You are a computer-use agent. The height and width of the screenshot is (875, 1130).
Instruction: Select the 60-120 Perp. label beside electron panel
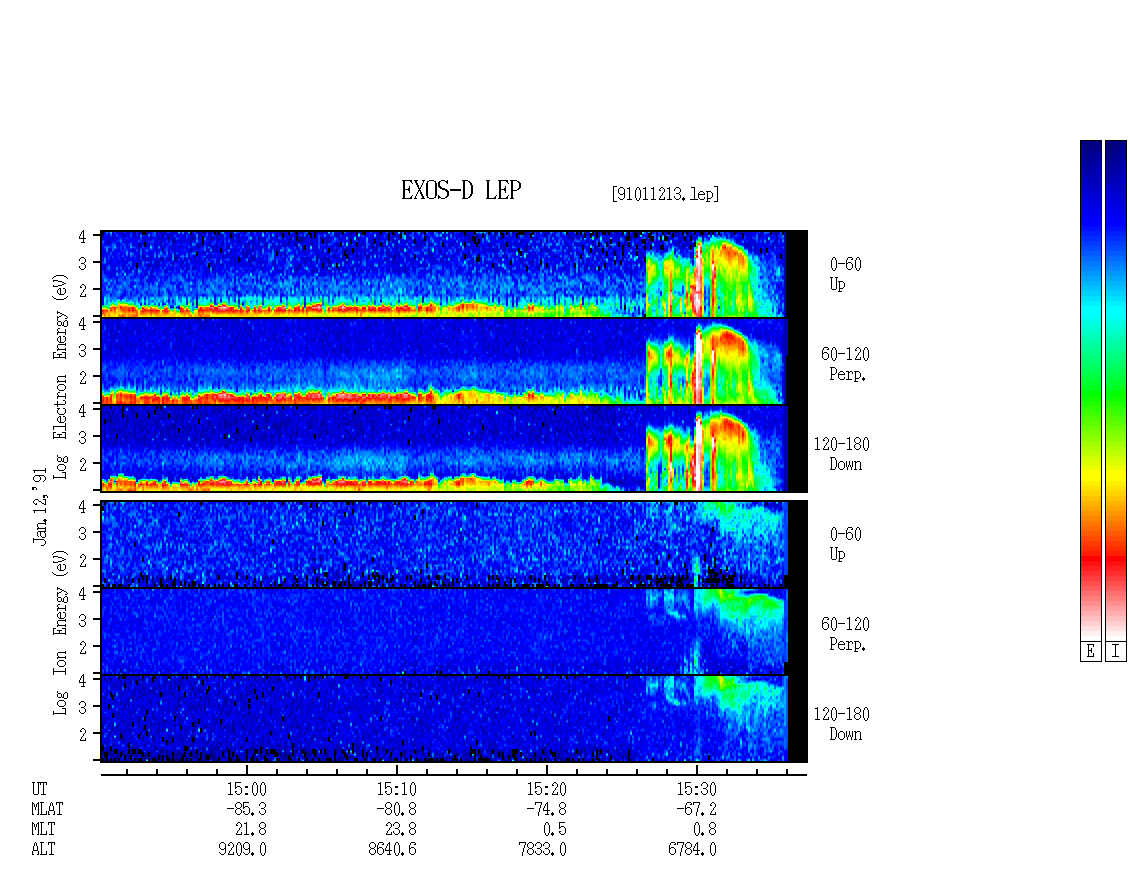[x=845, y=364]
